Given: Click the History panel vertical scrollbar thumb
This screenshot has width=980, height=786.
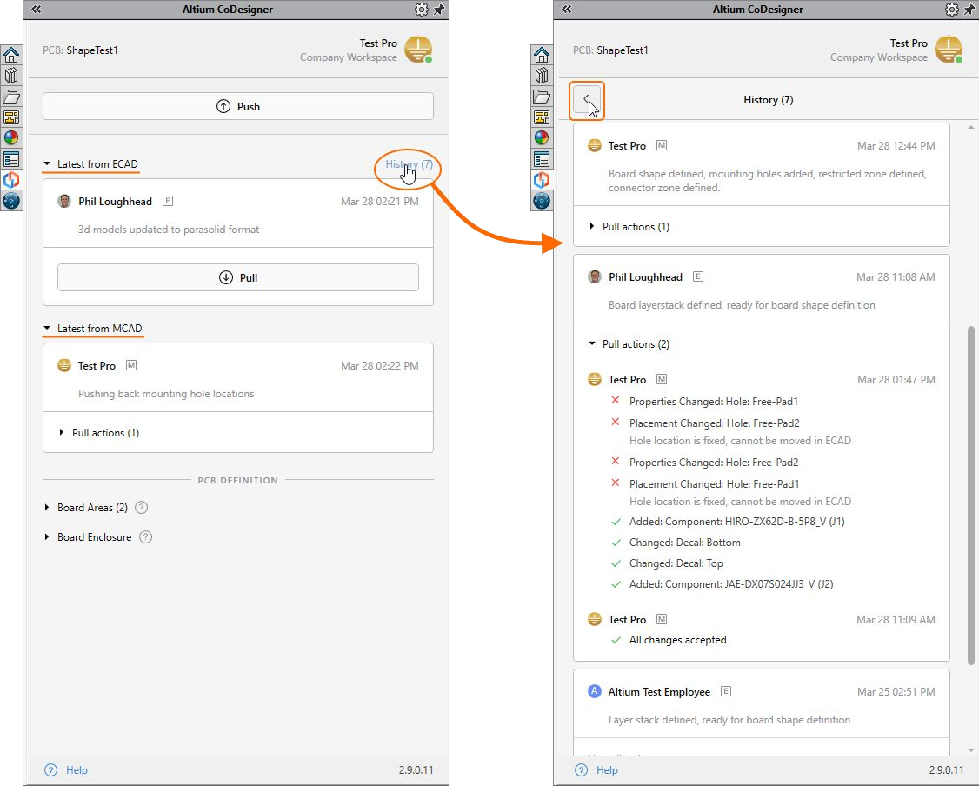Looking at the screenshot, I should (x=971, y=495).
